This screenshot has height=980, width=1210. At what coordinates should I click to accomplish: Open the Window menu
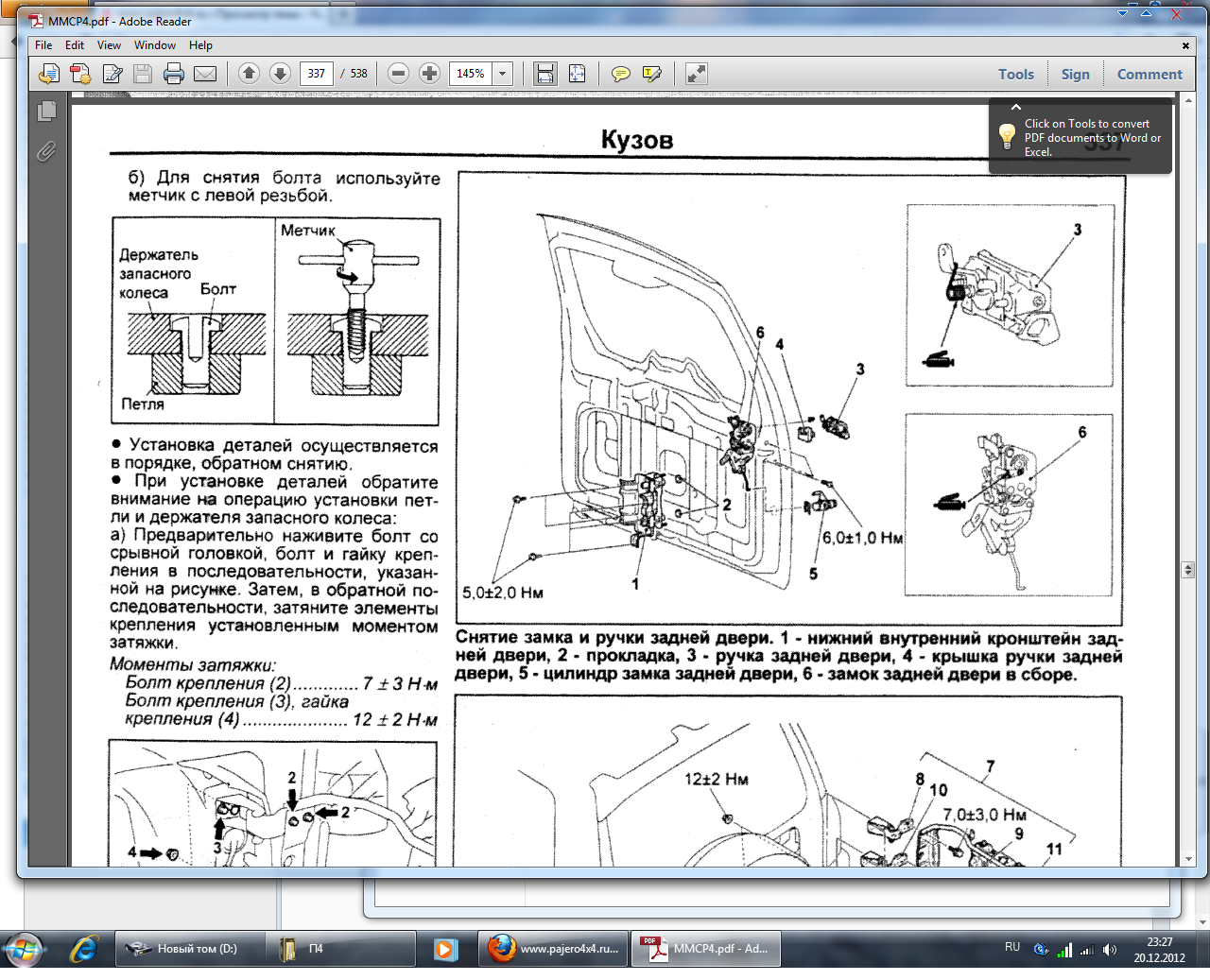tap(154, 45)
